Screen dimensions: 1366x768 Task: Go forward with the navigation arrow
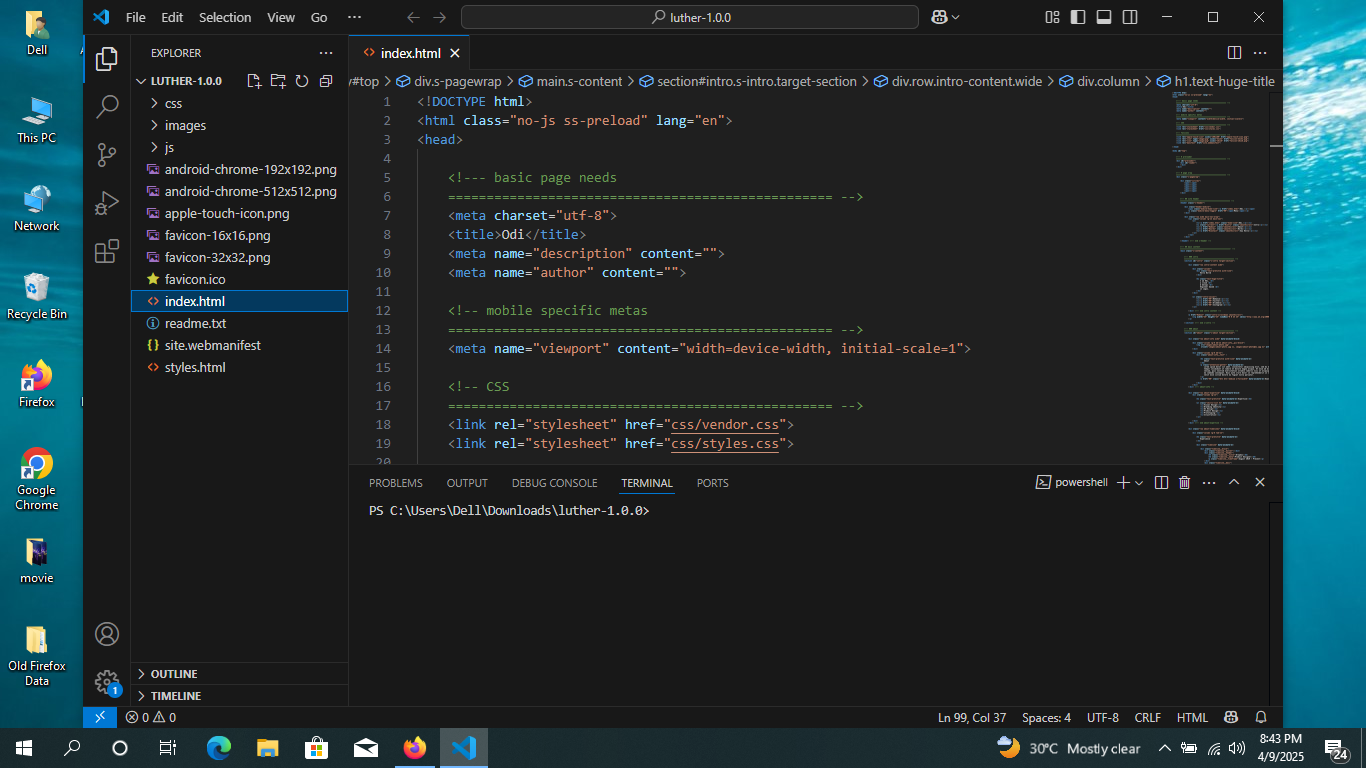coord(440,17)
